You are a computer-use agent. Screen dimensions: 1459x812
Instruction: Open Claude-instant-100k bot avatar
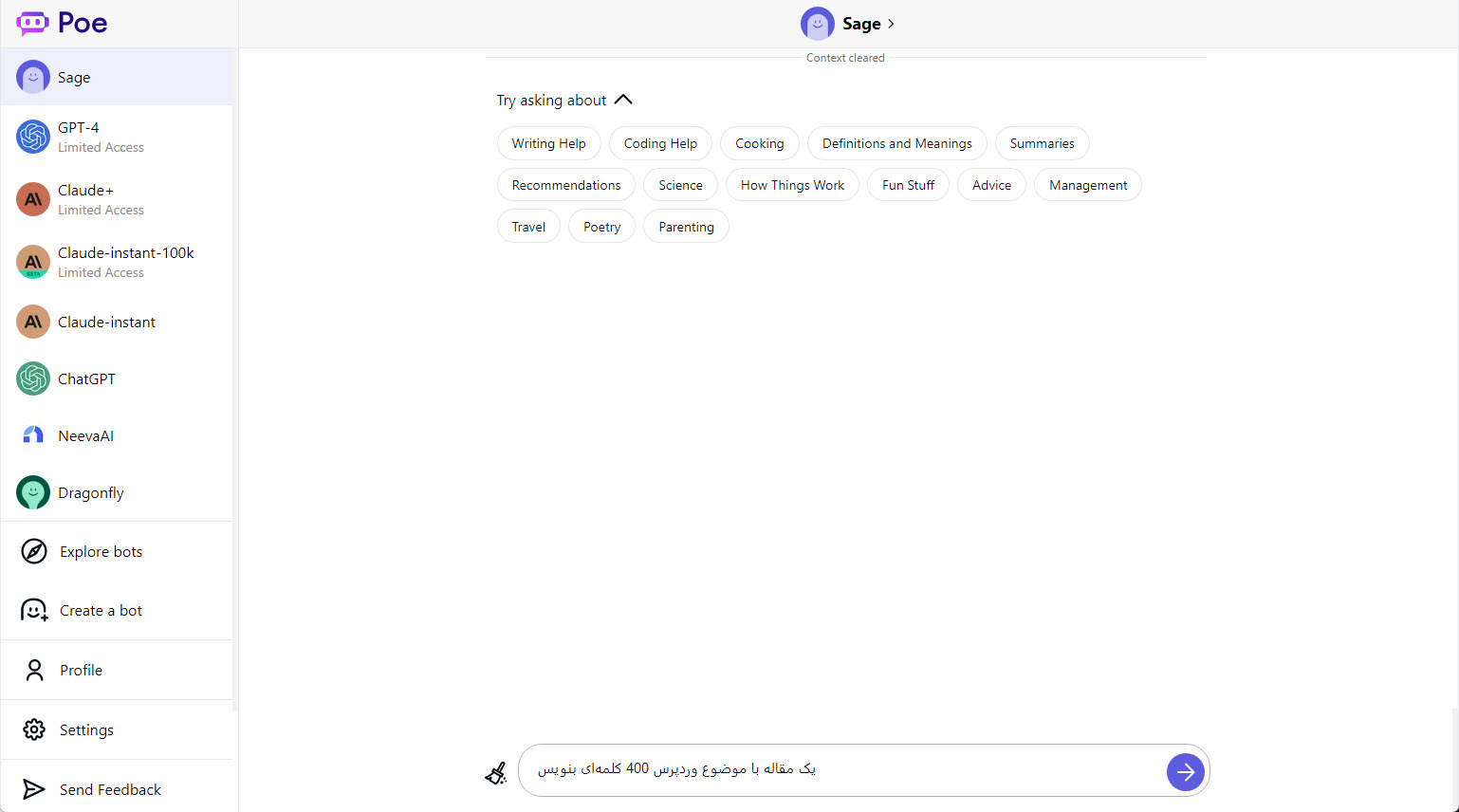pos(33,262)
